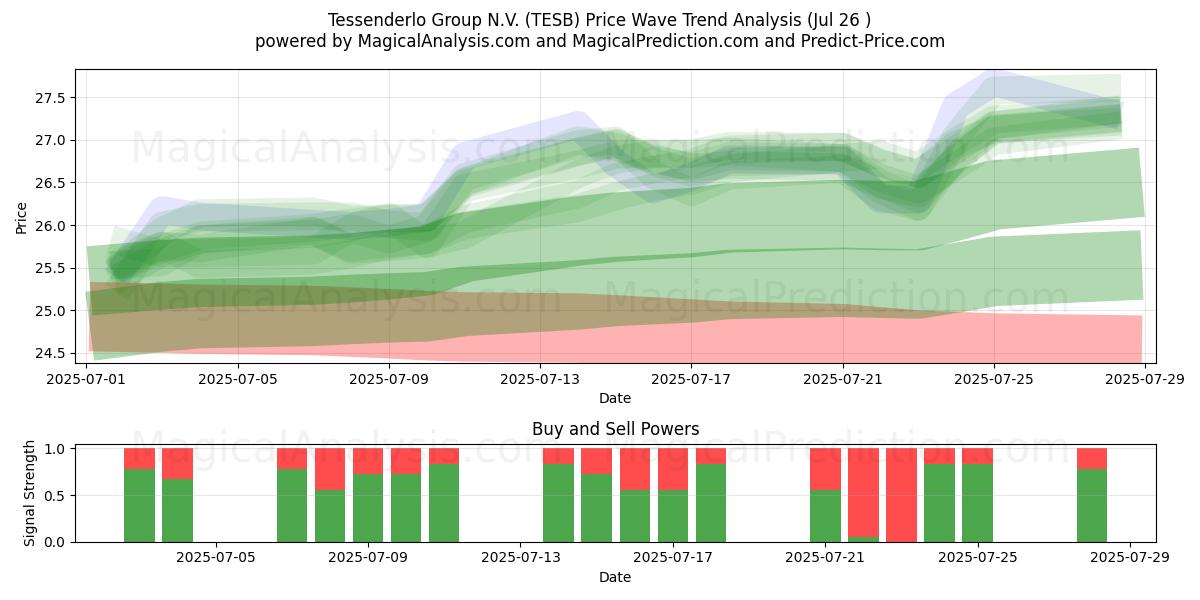Click the '1.0' signal strength tick label

[x=57, y=449]
